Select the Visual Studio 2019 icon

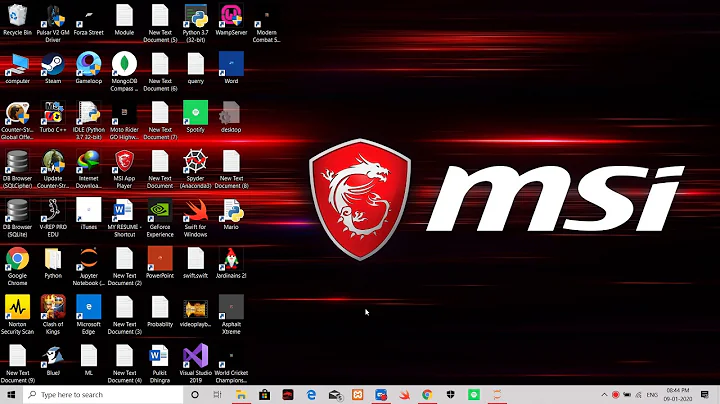coord(196,364)
